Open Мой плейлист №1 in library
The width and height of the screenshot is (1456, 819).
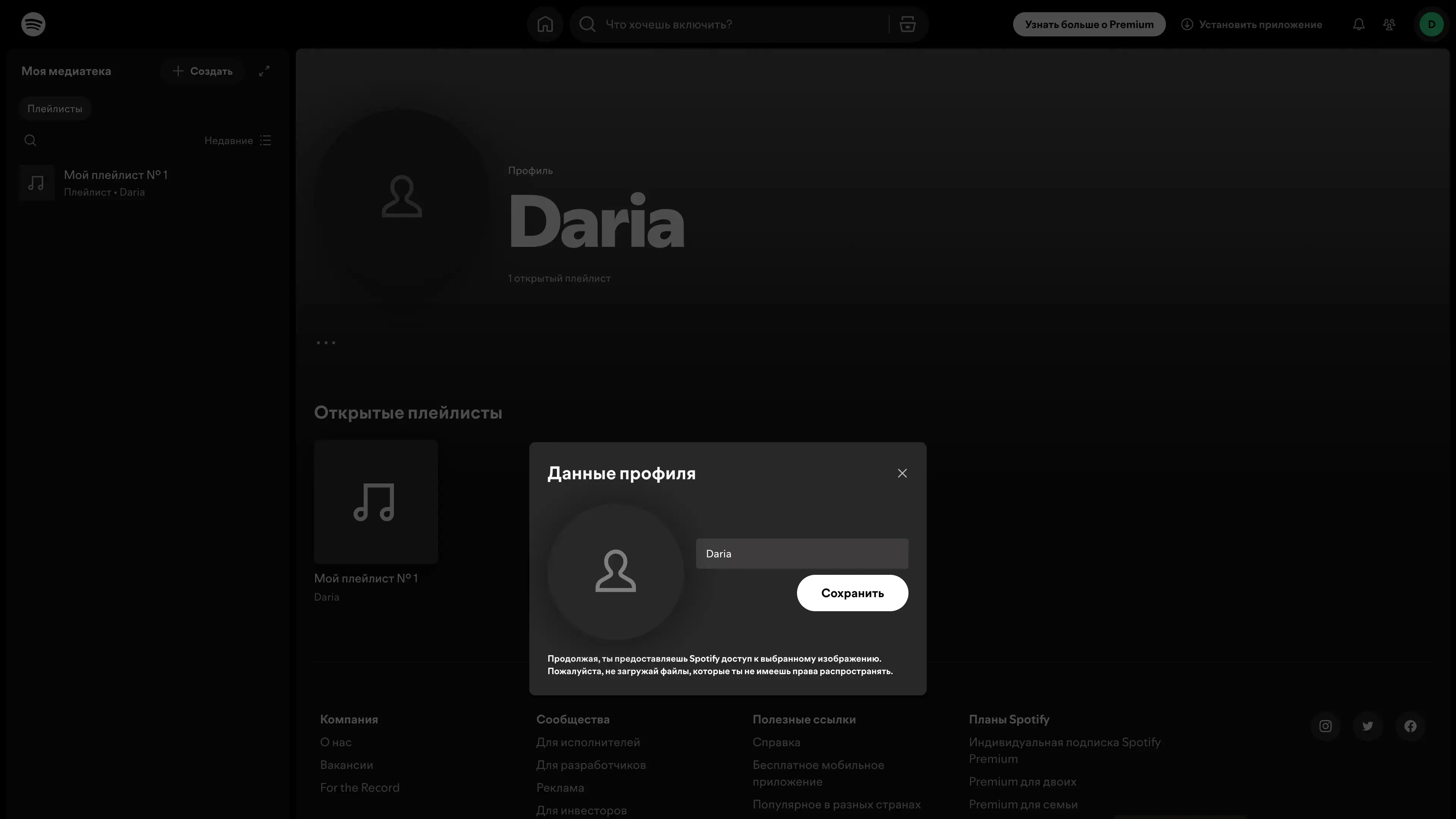coord(116,182)
